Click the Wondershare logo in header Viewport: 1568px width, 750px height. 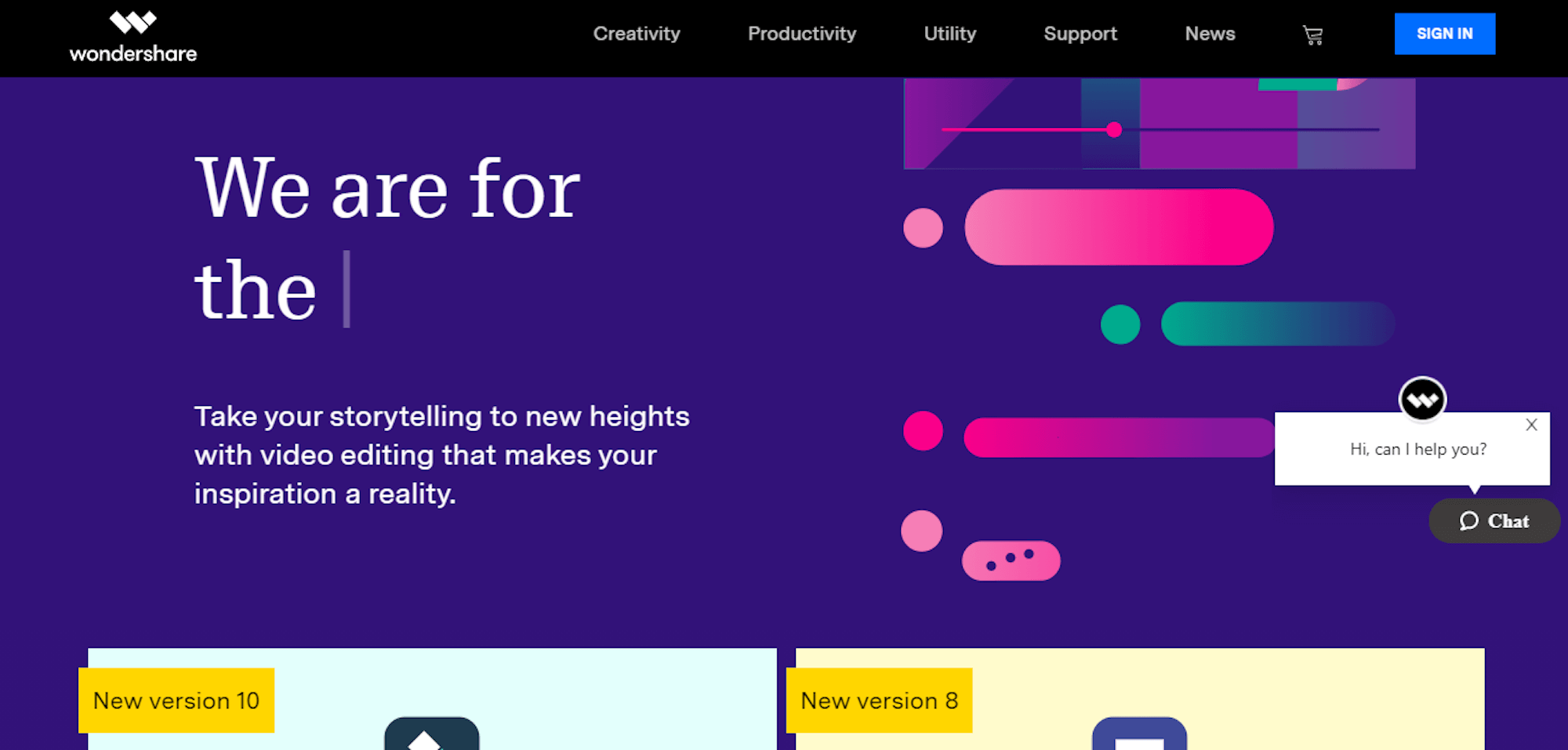click(x=133, y=37)
